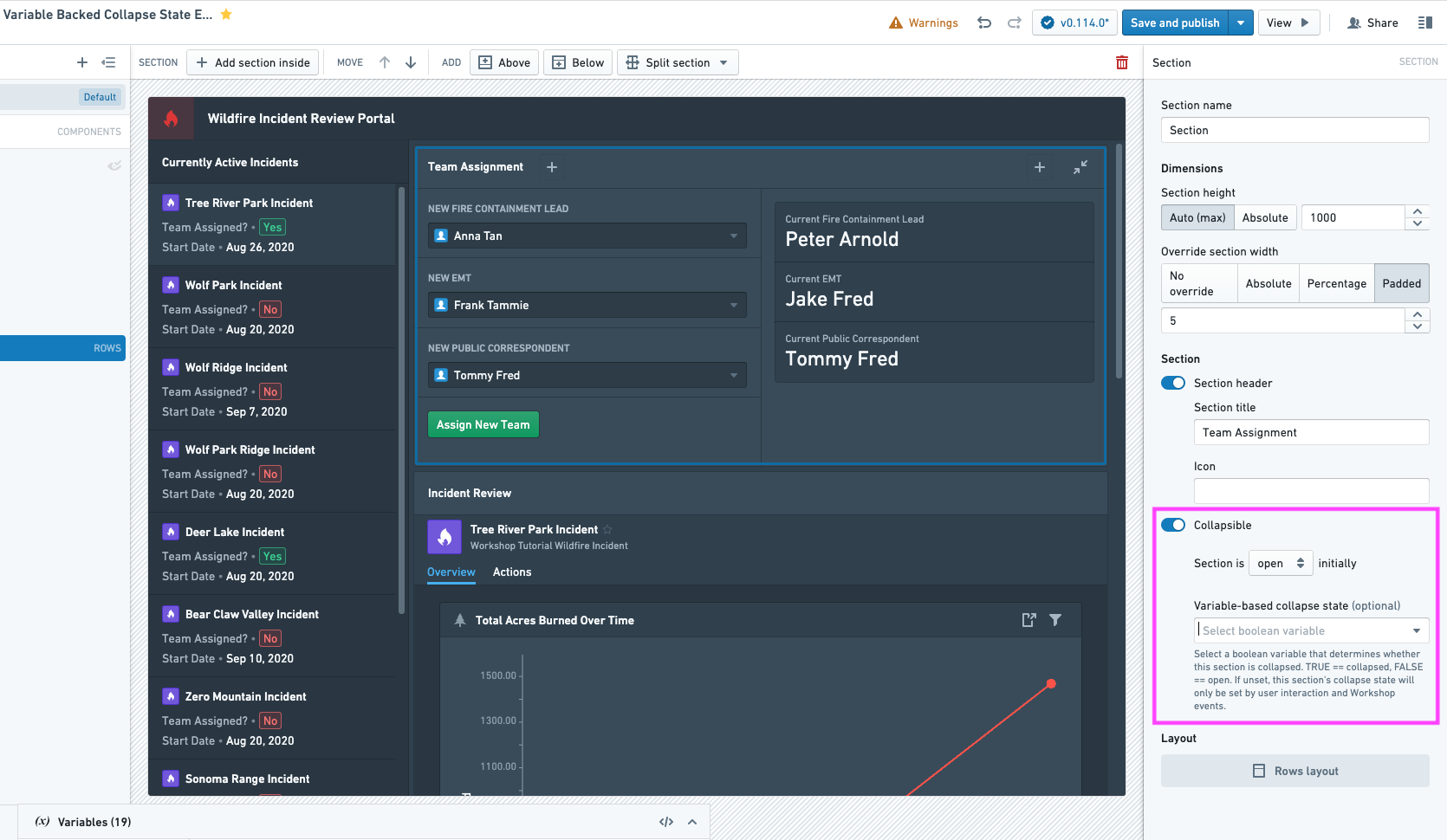Click Assign New Team button
The width and height of the screenshot is (1447, 840).
483,424
